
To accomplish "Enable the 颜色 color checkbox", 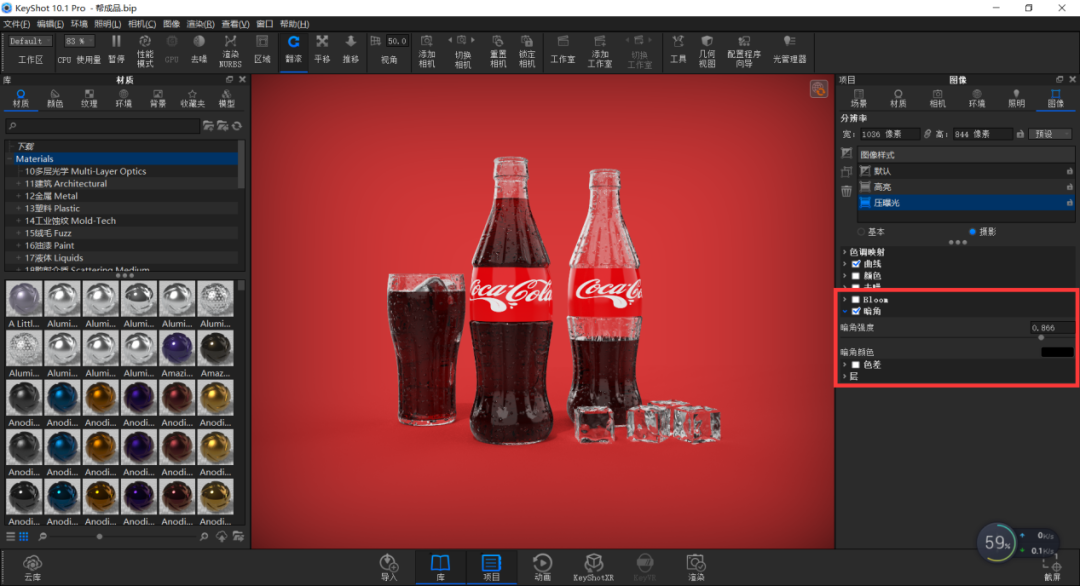I will 855,275.
